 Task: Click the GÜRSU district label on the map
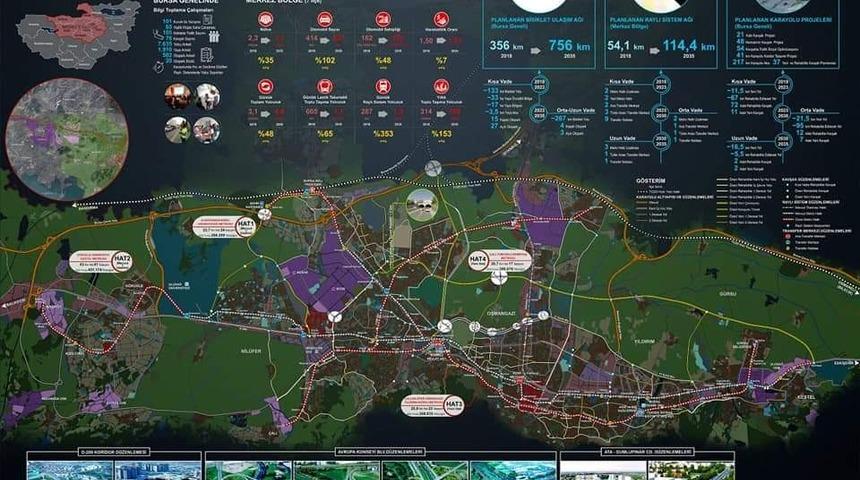pyautogui.click(x=728, y=294)
